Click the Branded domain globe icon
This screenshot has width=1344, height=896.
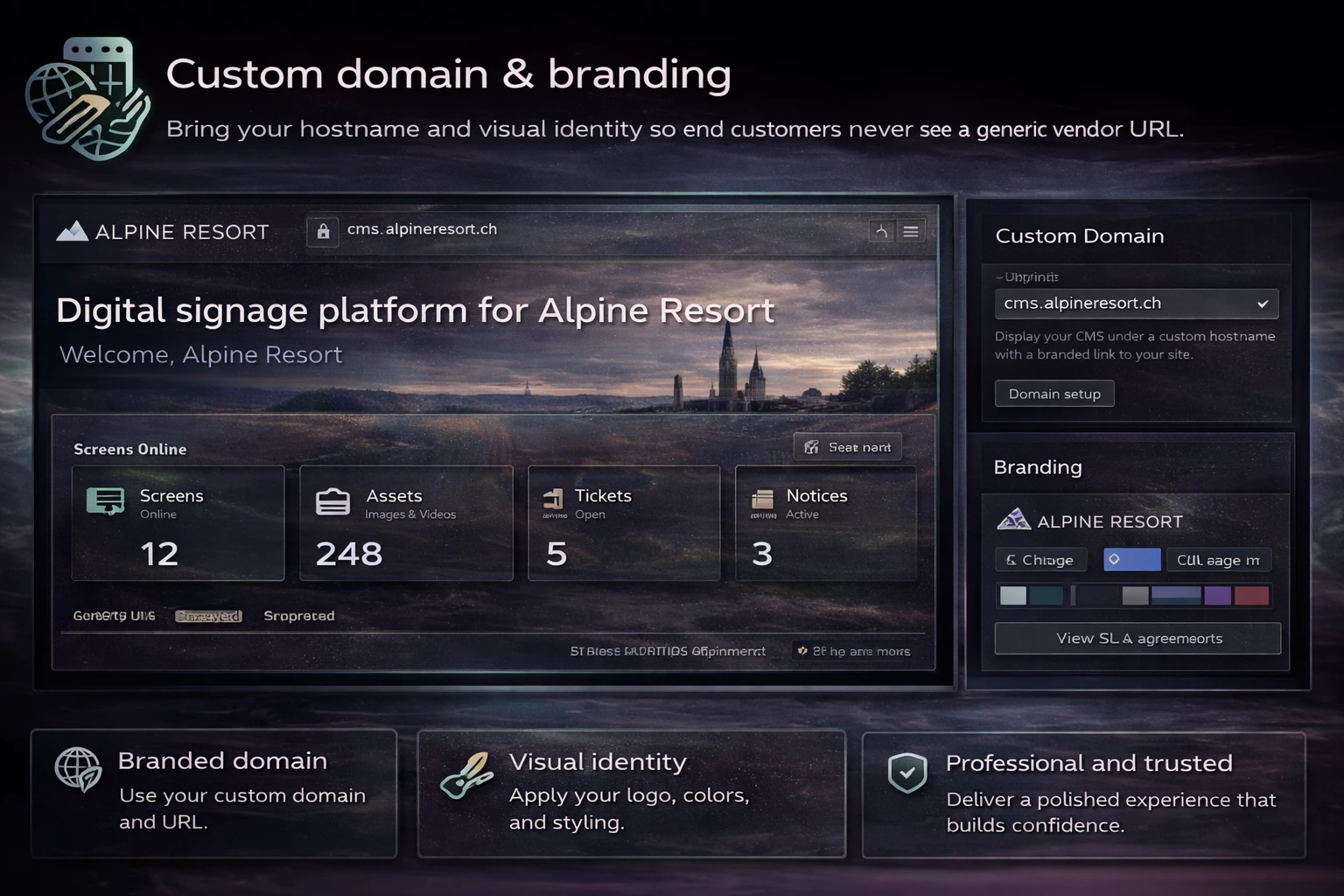click(78, 769)
